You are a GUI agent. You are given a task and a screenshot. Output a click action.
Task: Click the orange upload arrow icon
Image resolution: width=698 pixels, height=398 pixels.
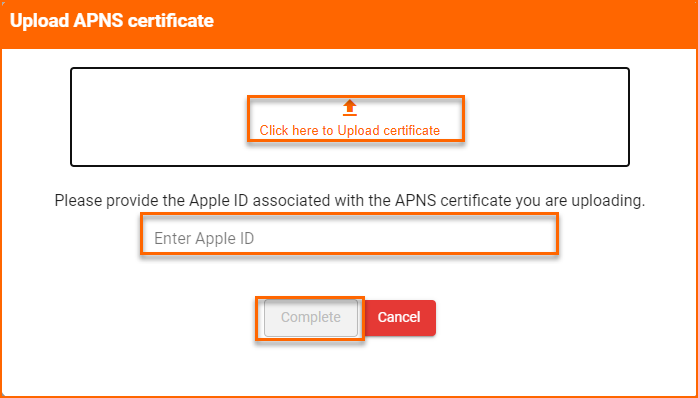350,107
